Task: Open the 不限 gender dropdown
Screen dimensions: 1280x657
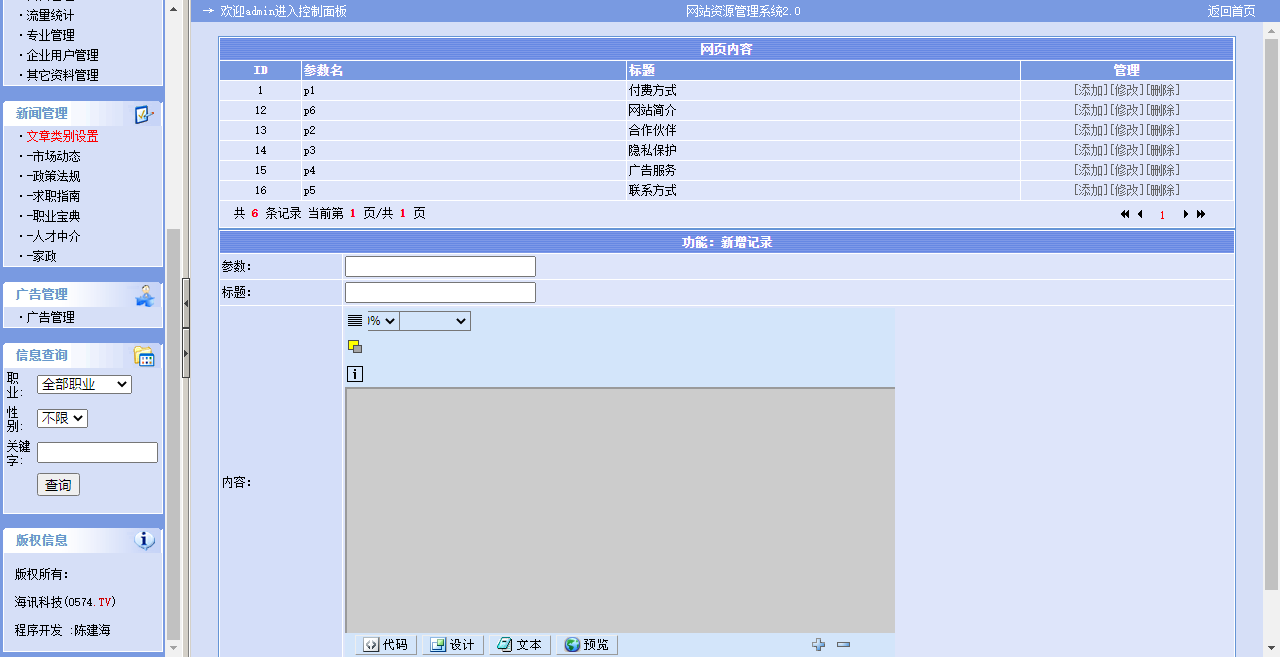Action: [61, 418]
